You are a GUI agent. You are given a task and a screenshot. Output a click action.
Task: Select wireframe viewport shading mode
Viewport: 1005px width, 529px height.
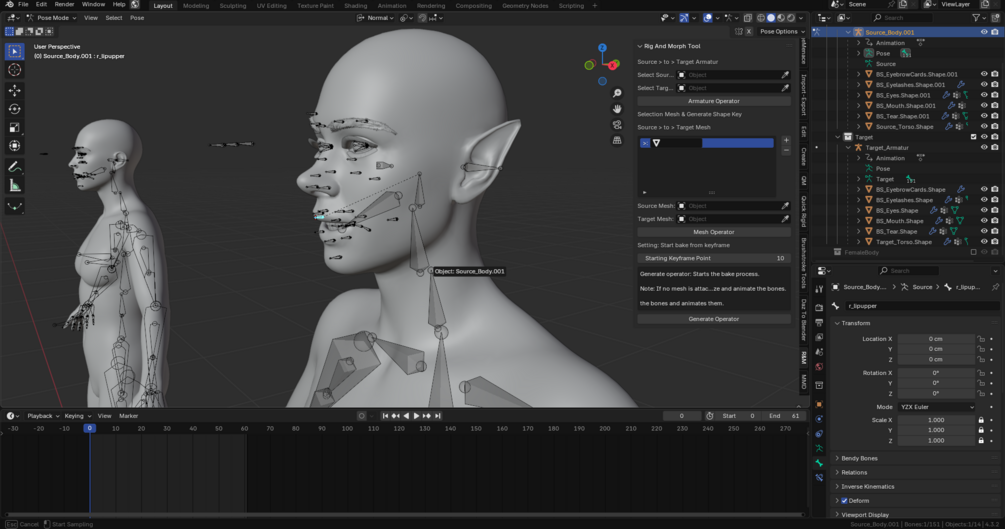coord(761,18)
